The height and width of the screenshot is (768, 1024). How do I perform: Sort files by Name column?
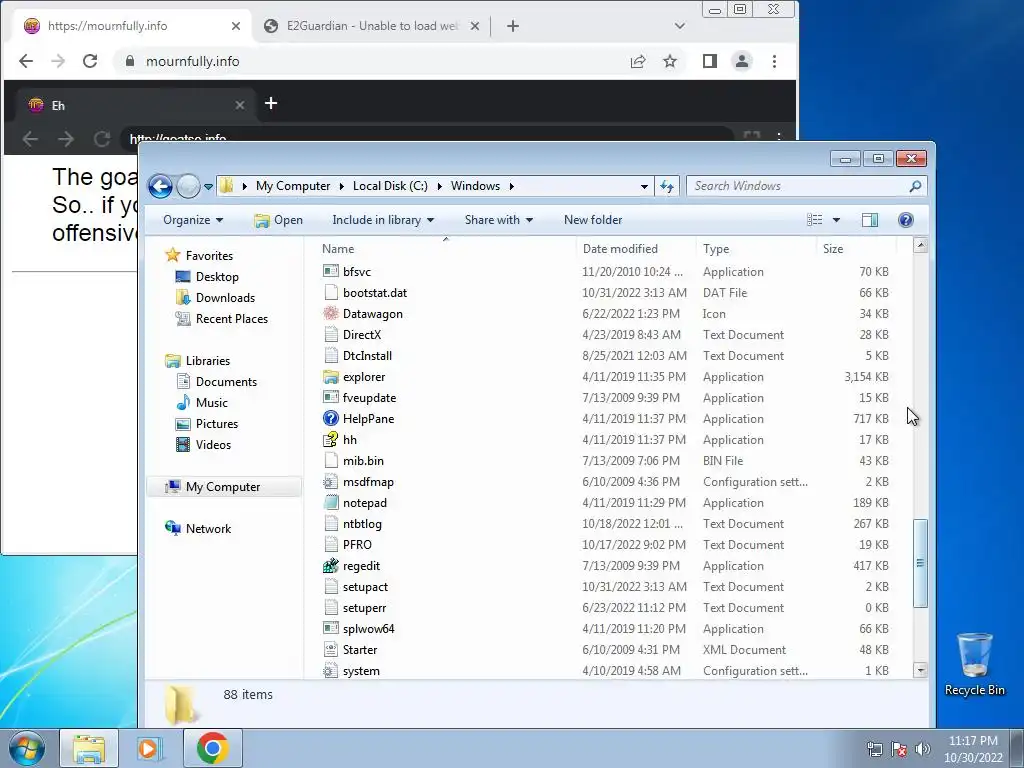(x=338, y=249)
